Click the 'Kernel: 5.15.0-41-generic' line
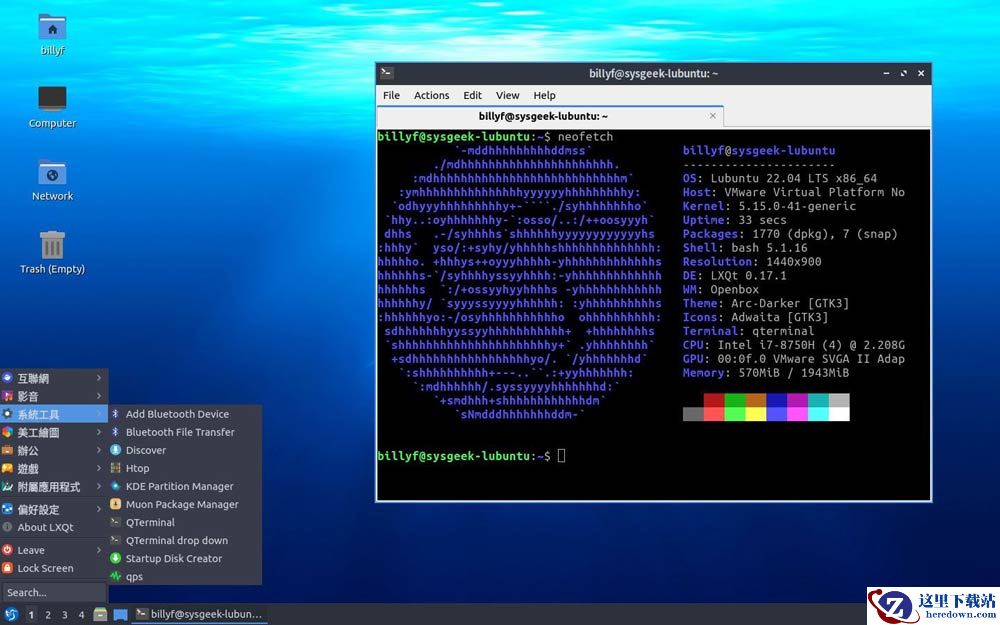1000x625 pixels. pyautogui.click(x=769, y=206)
